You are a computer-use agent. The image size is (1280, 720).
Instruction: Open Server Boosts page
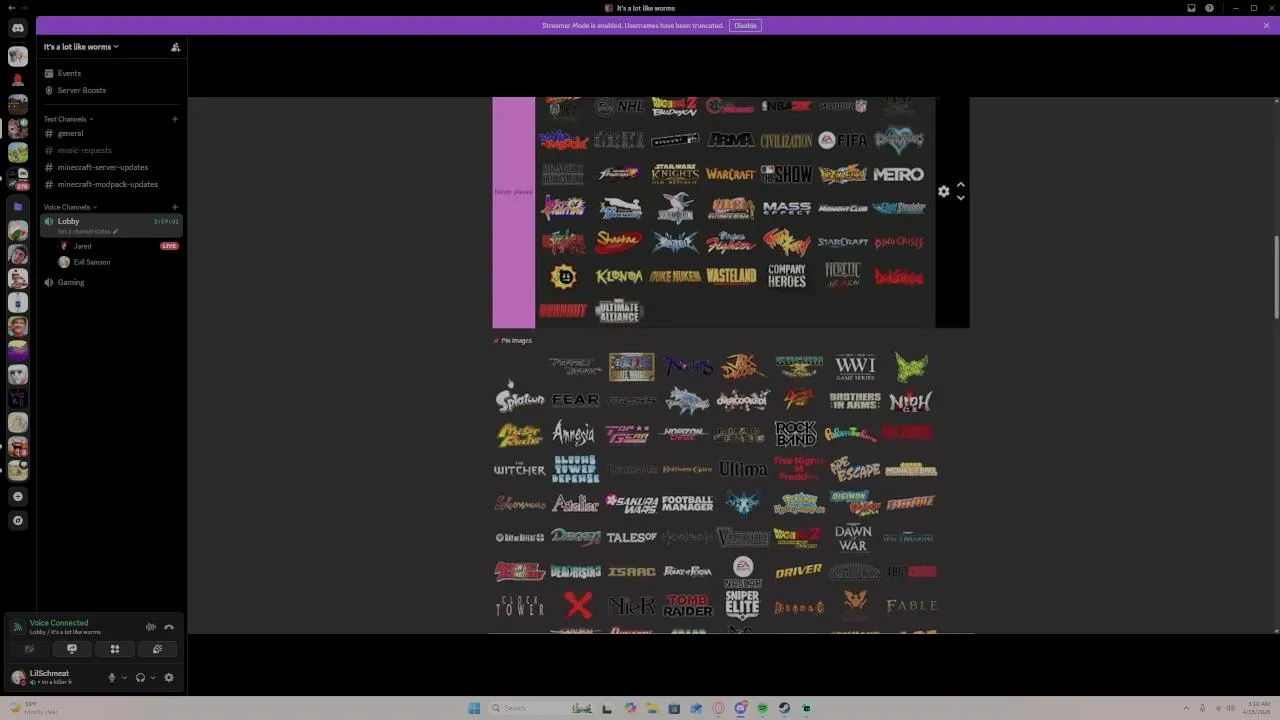(x=111, y=90)
